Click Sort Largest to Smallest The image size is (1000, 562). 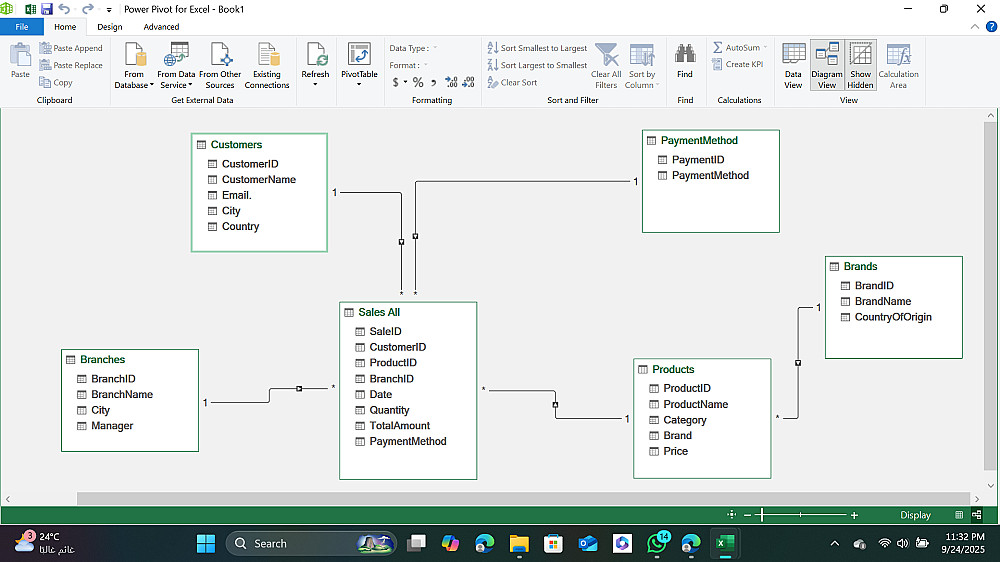click(x=537, y=65)
